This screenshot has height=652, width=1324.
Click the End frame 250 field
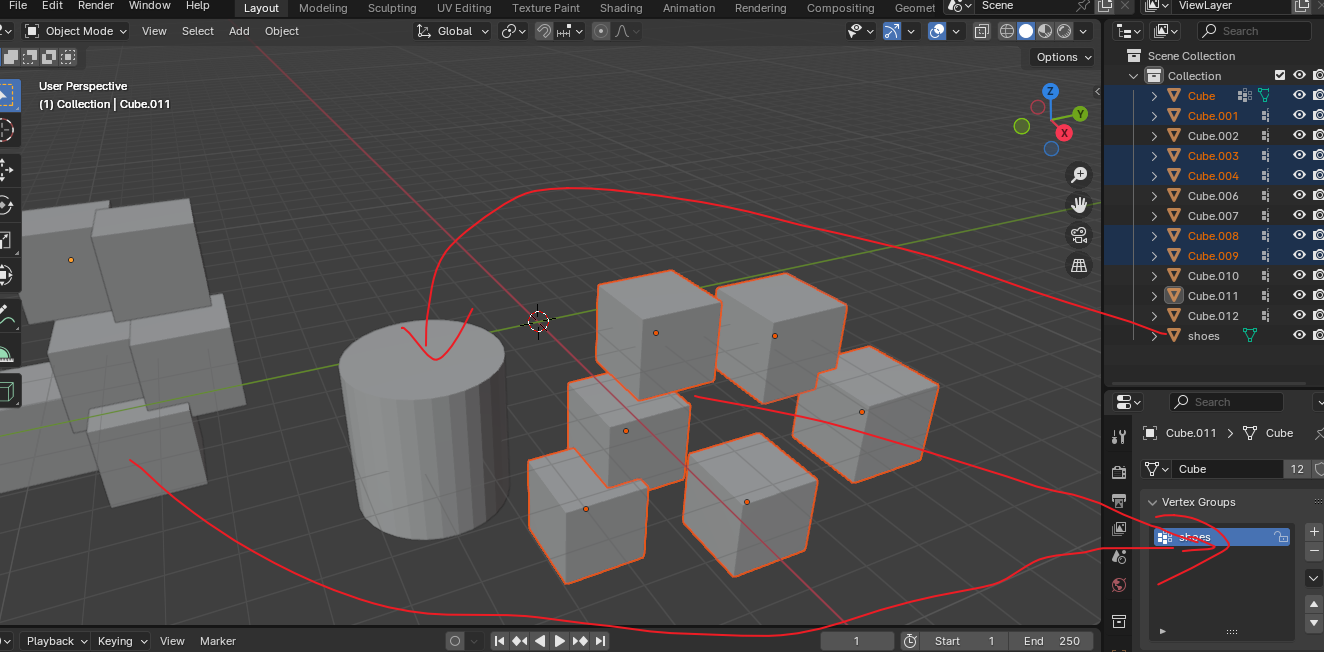click(1050, 641)
